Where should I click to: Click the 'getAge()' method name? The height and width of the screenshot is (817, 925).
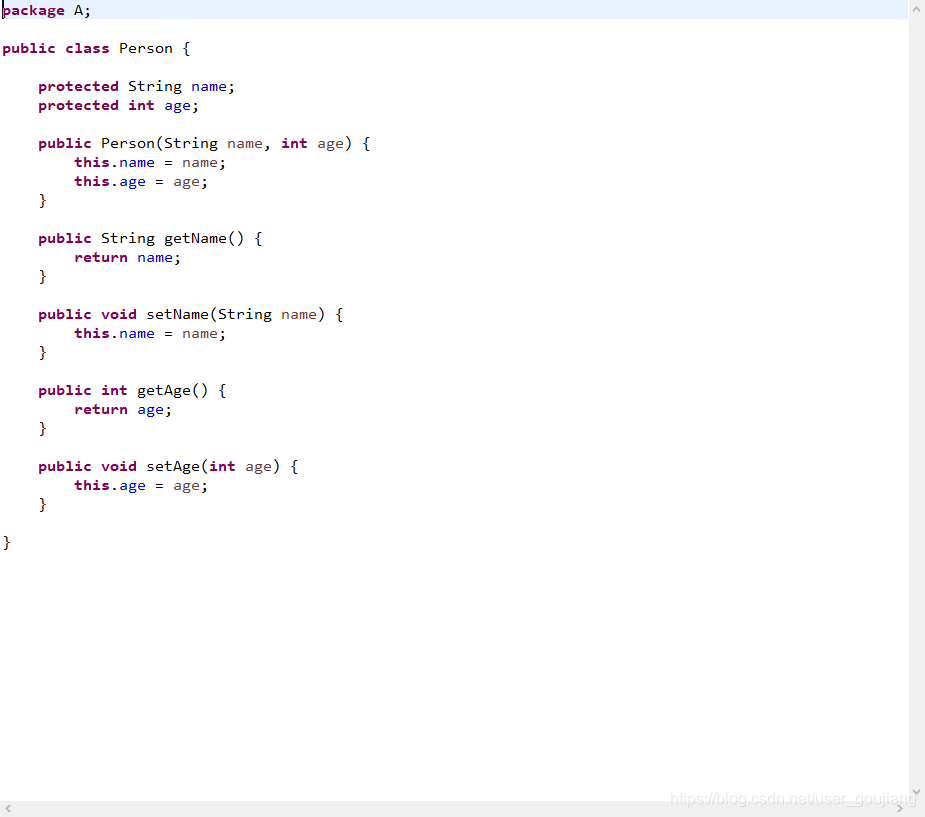pyautogui.click(x=172, y=391)
